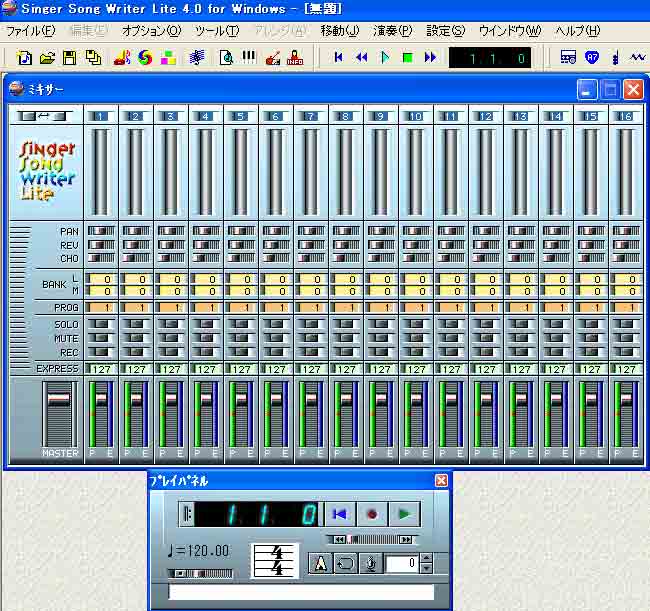
Task: Open the mixer-style device icon in toolbar
Action: tap(568, 57)
